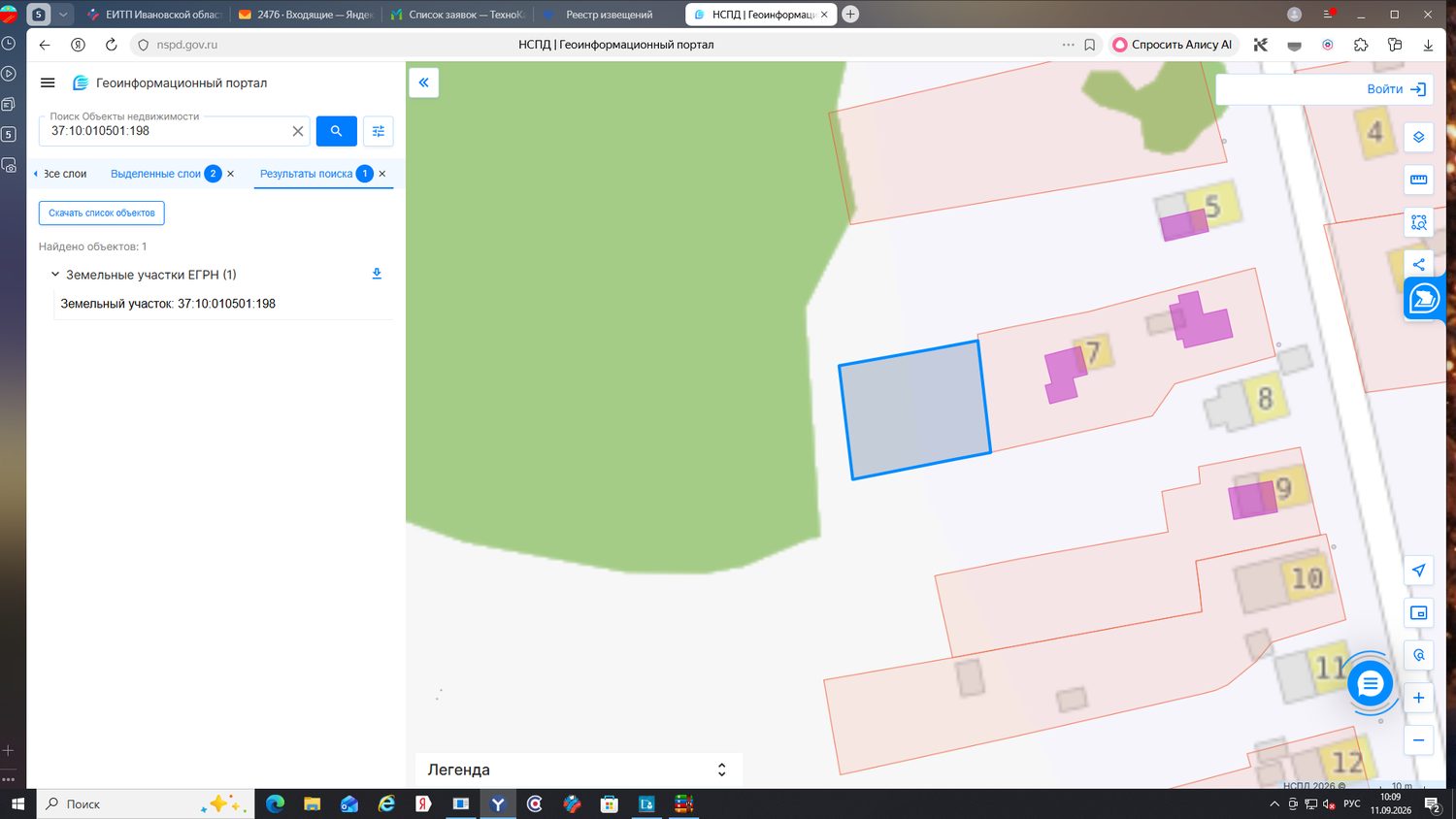Open a new browser tab

click(850, 15)
